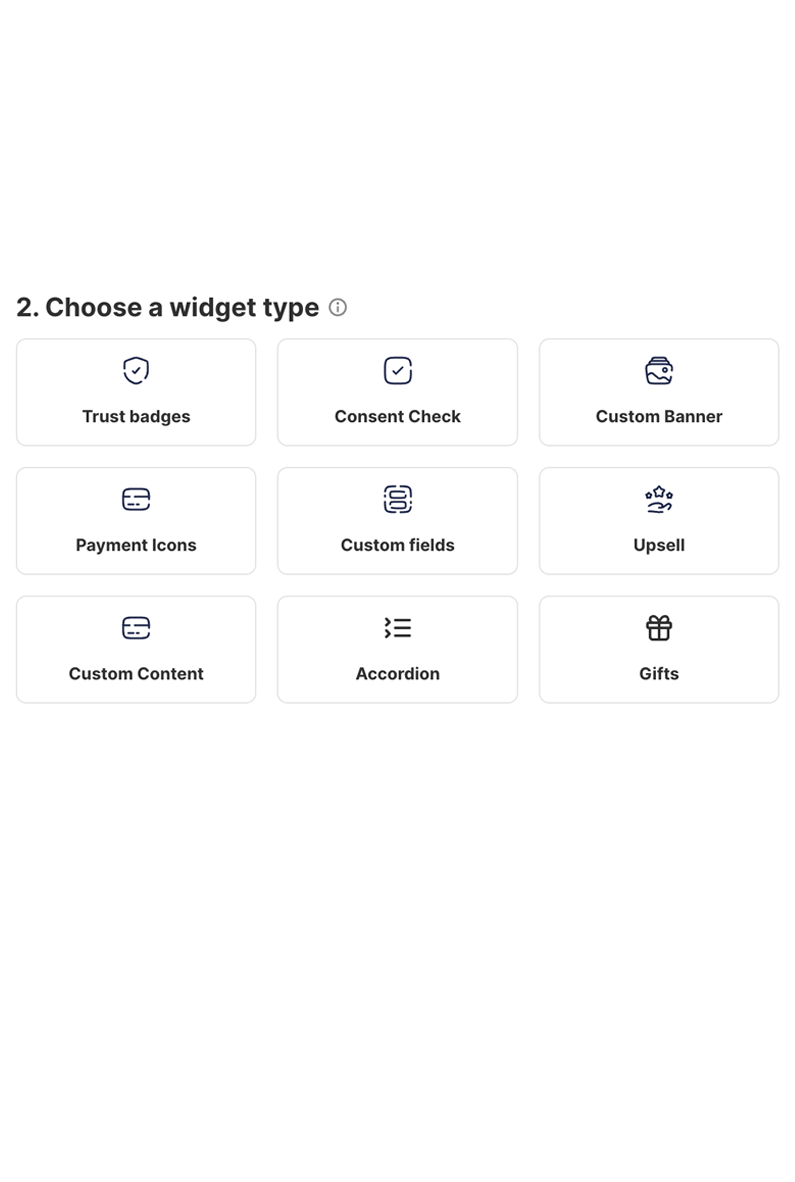
Task: Click the checkmark icon for Consent Check
Action: 398,371
